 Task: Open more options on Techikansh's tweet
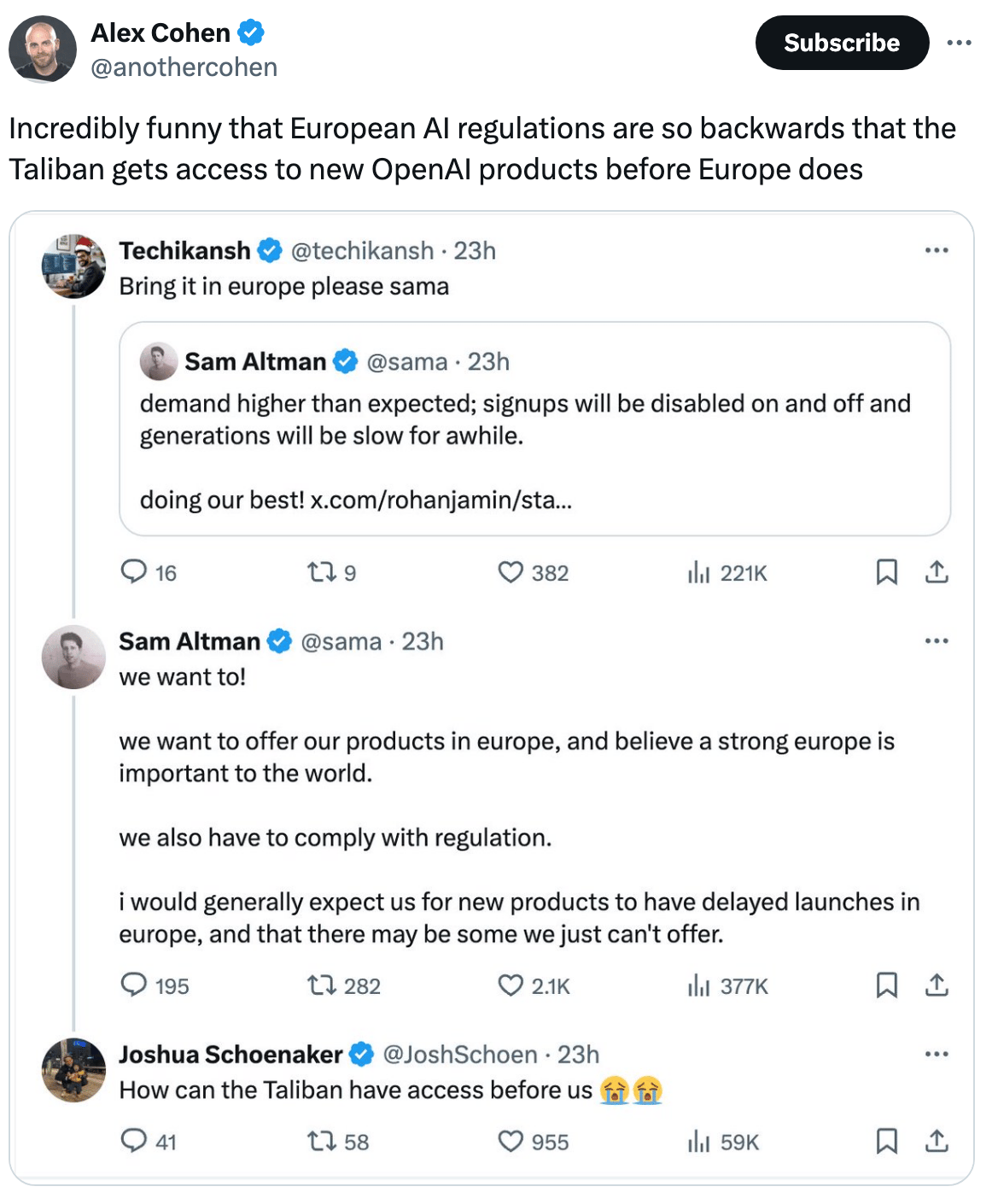click(x=937, y=250)
